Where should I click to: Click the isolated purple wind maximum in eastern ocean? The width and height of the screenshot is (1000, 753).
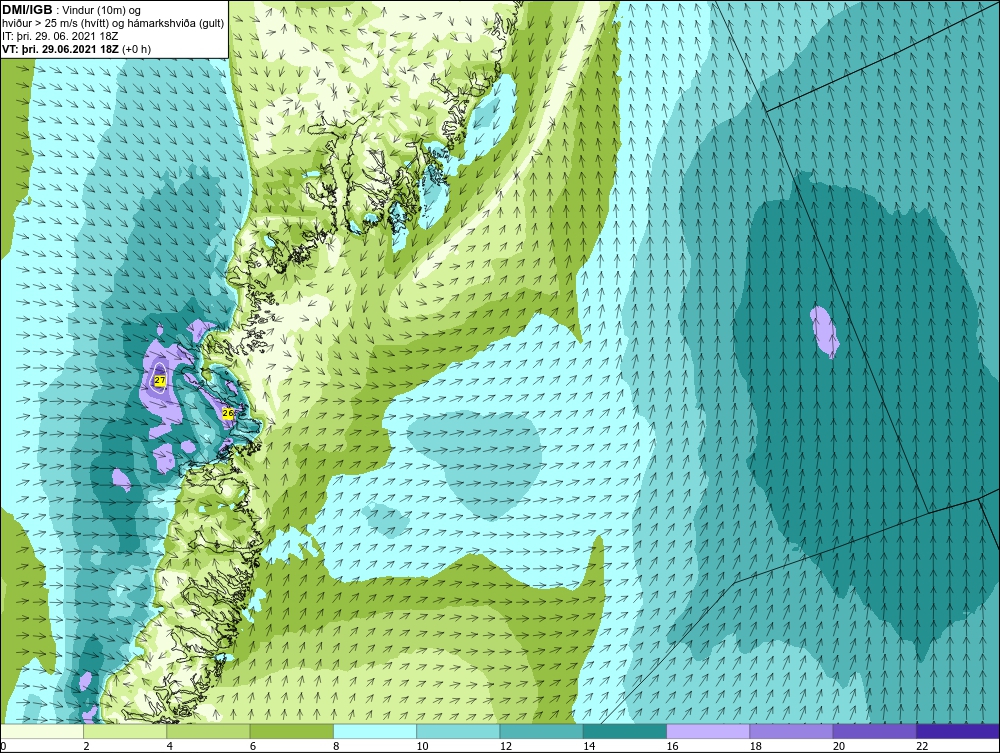[x=824, y=332]
